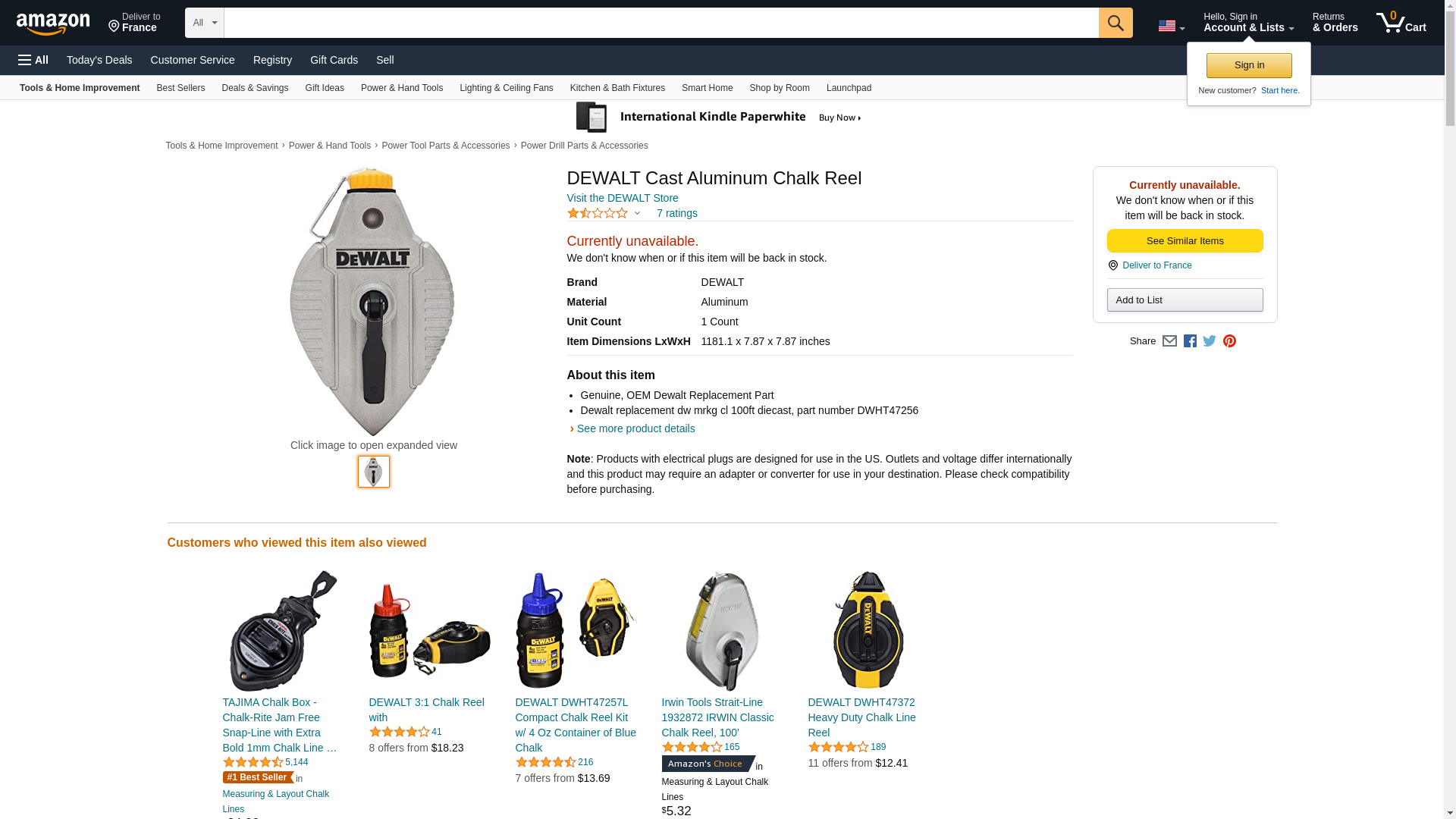Share the product on Twitter
The image size is (1456, 819).
pos(1210,341)
